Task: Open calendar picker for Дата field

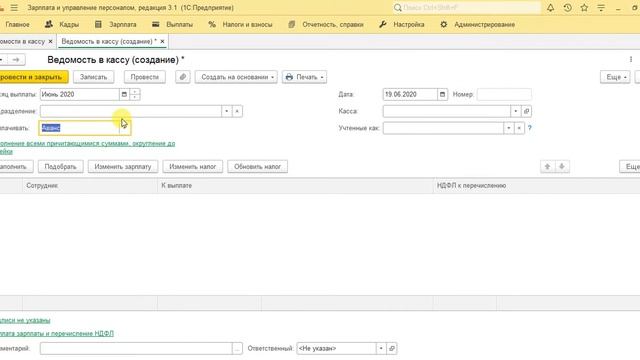Action: (x=442, y=94)
